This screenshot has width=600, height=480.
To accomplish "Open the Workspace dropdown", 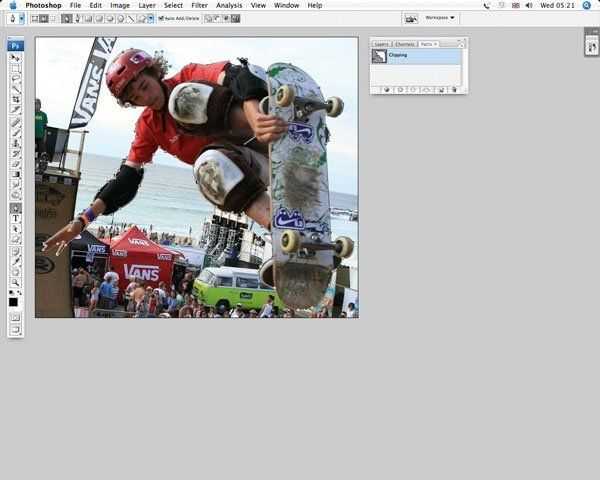I will [440, 18].
